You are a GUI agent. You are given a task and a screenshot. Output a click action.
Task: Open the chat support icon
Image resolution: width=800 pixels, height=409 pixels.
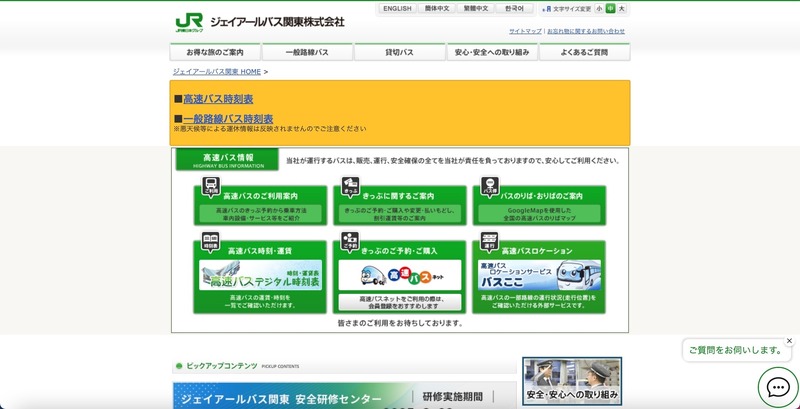click(x=778, y=388)
